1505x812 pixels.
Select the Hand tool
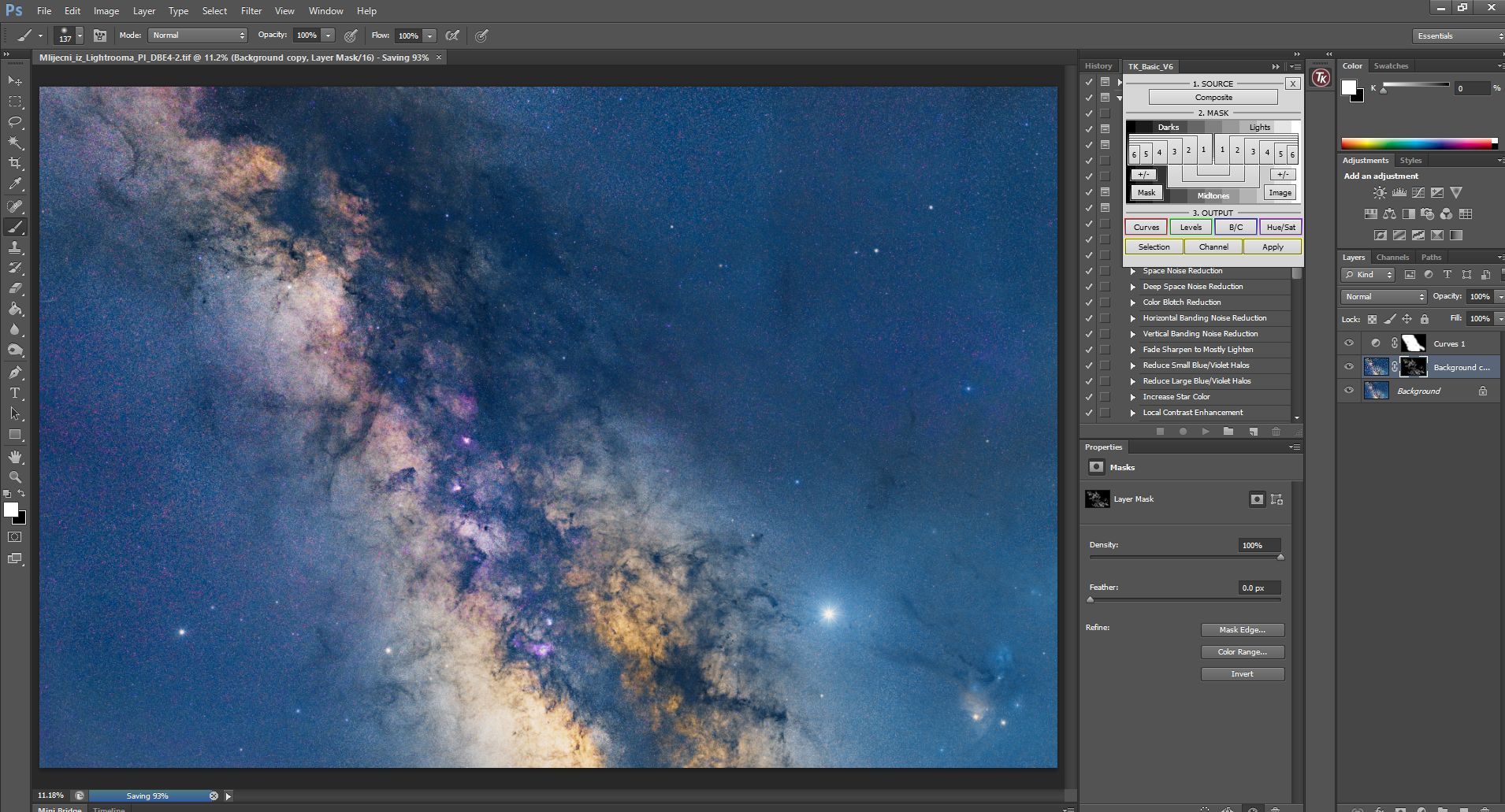[x=15, y=457]
